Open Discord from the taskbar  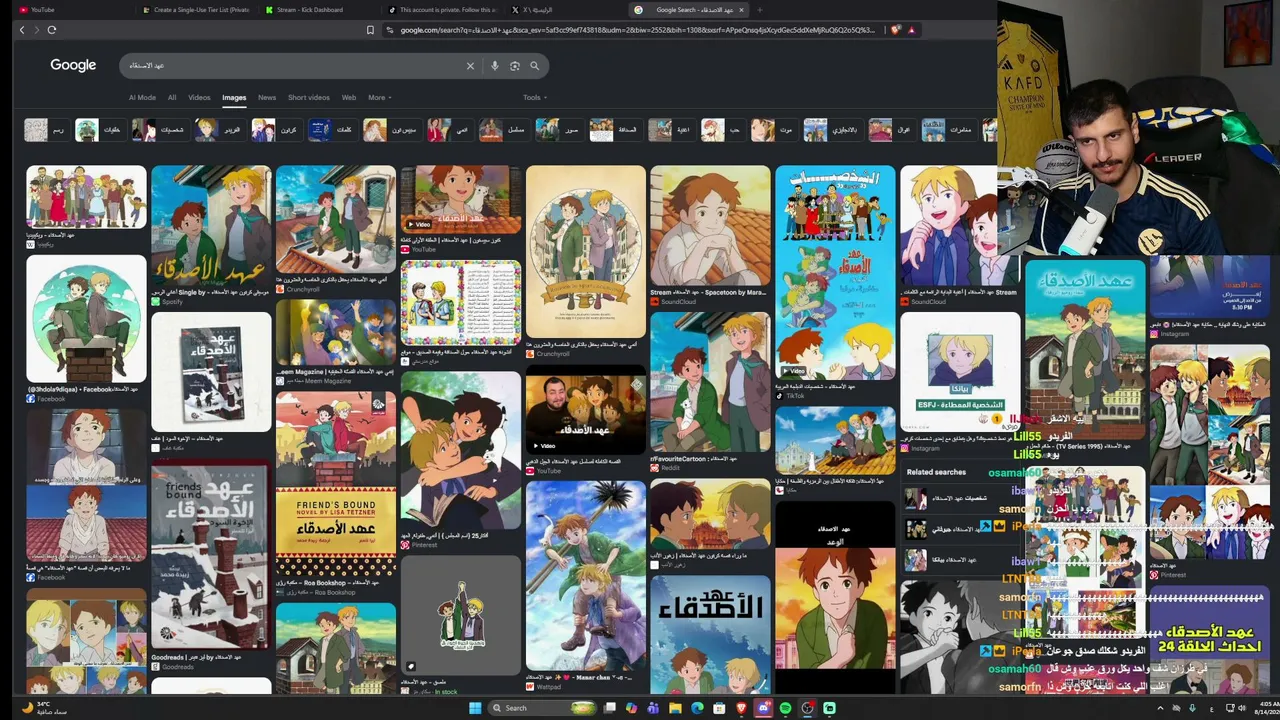pyautogui.click(x=763, y=708)
